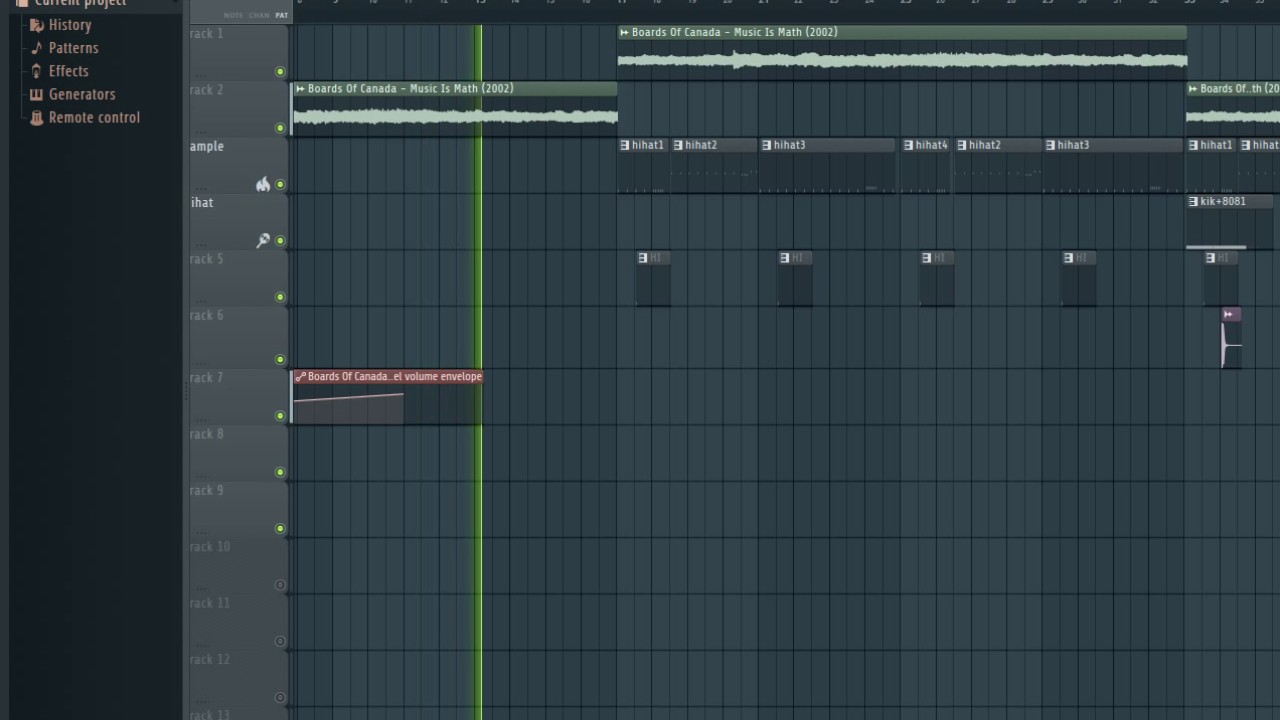This screenshot has width=1280, height=720.
Task: Click the envelope line in volume automation clip
Action: coord(348,397)
